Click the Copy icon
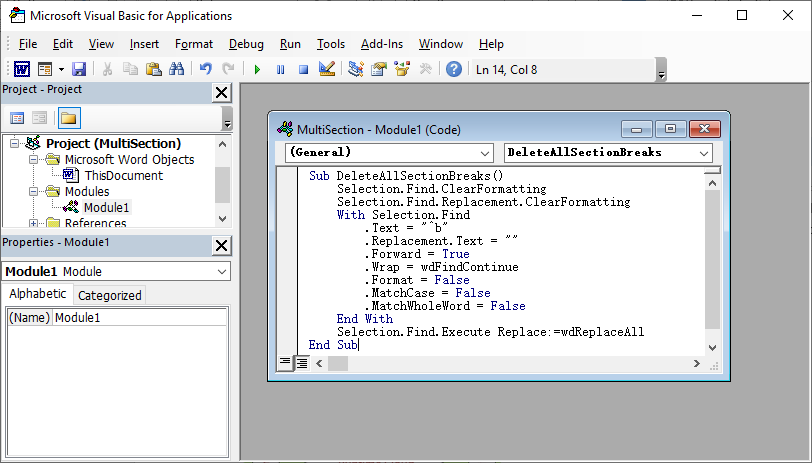This screenshot has width=812, height=463. pyautogui.click(x=130, y=69)
